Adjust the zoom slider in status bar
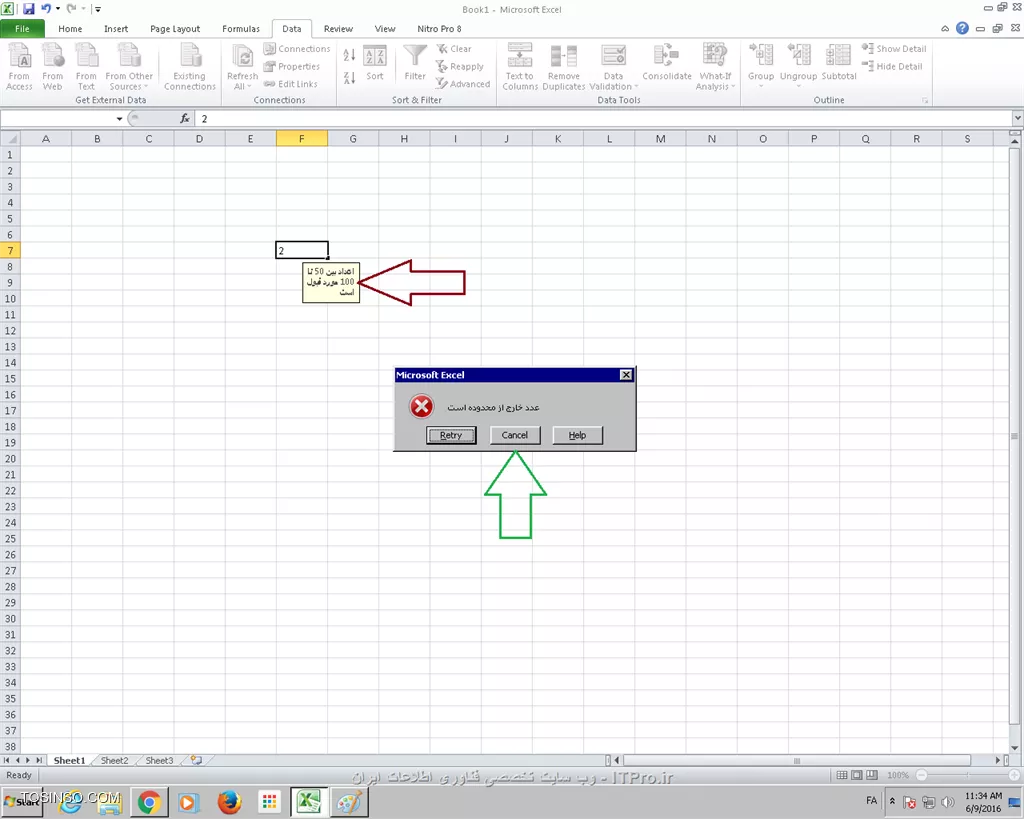 tap(967, 775)
